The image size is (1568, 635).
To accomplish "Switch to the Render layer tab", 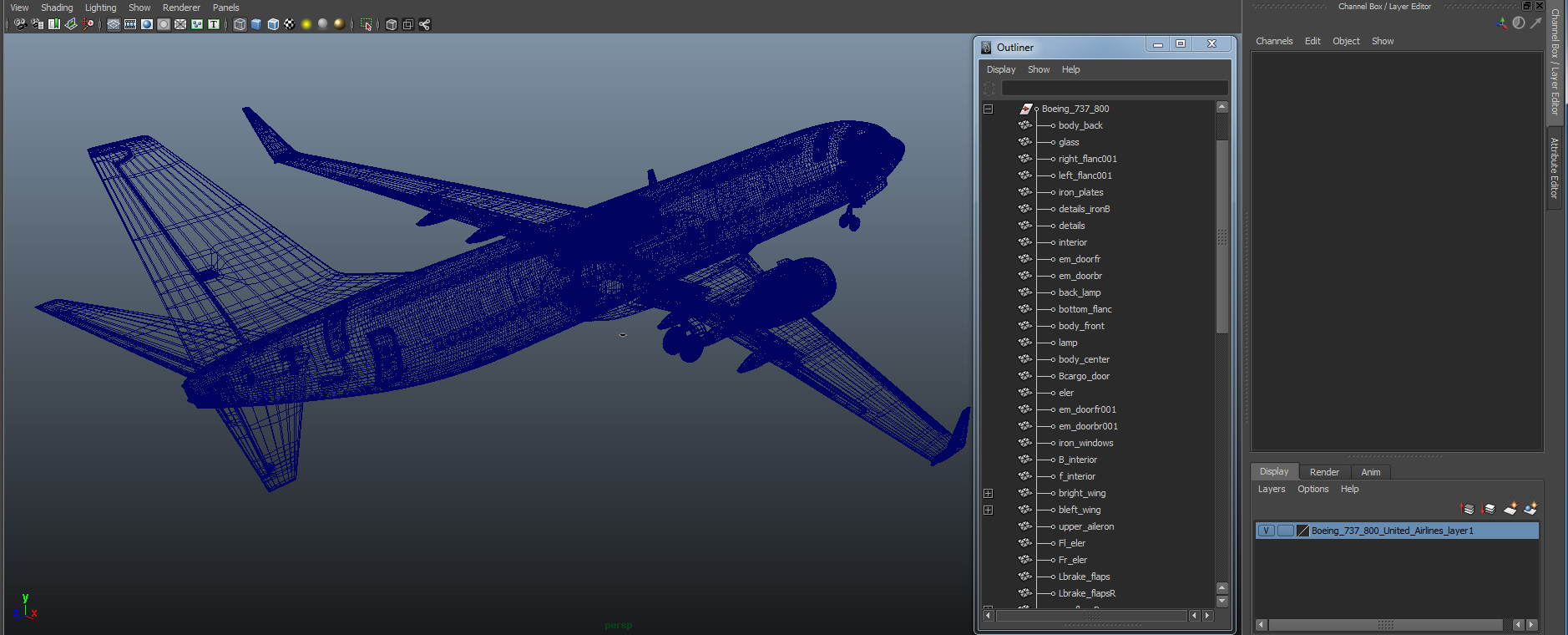I will pyautogui.click(x=1324, y=472).
